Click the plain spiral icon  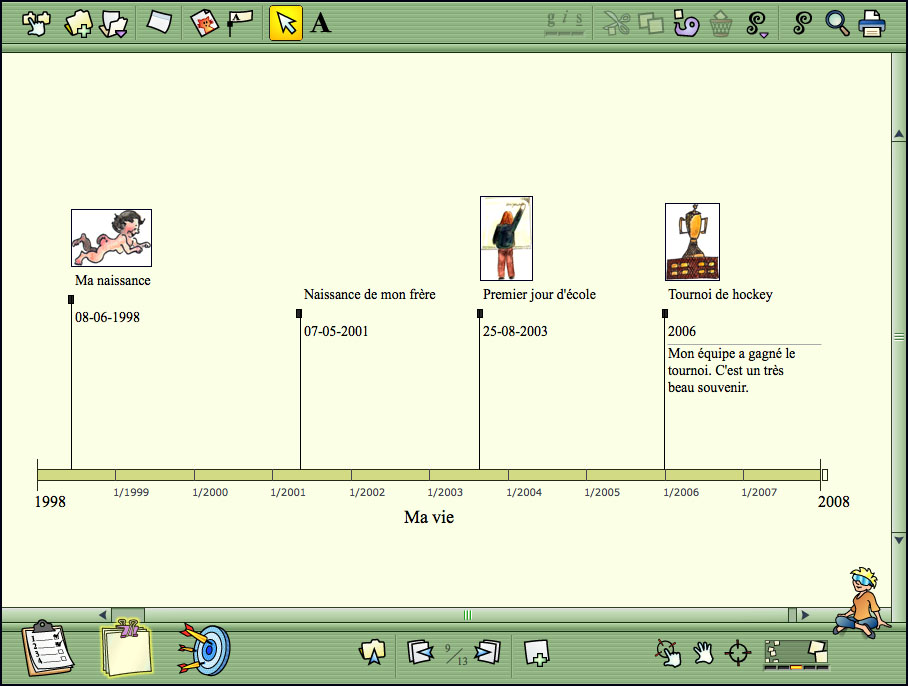coord(803,23)
